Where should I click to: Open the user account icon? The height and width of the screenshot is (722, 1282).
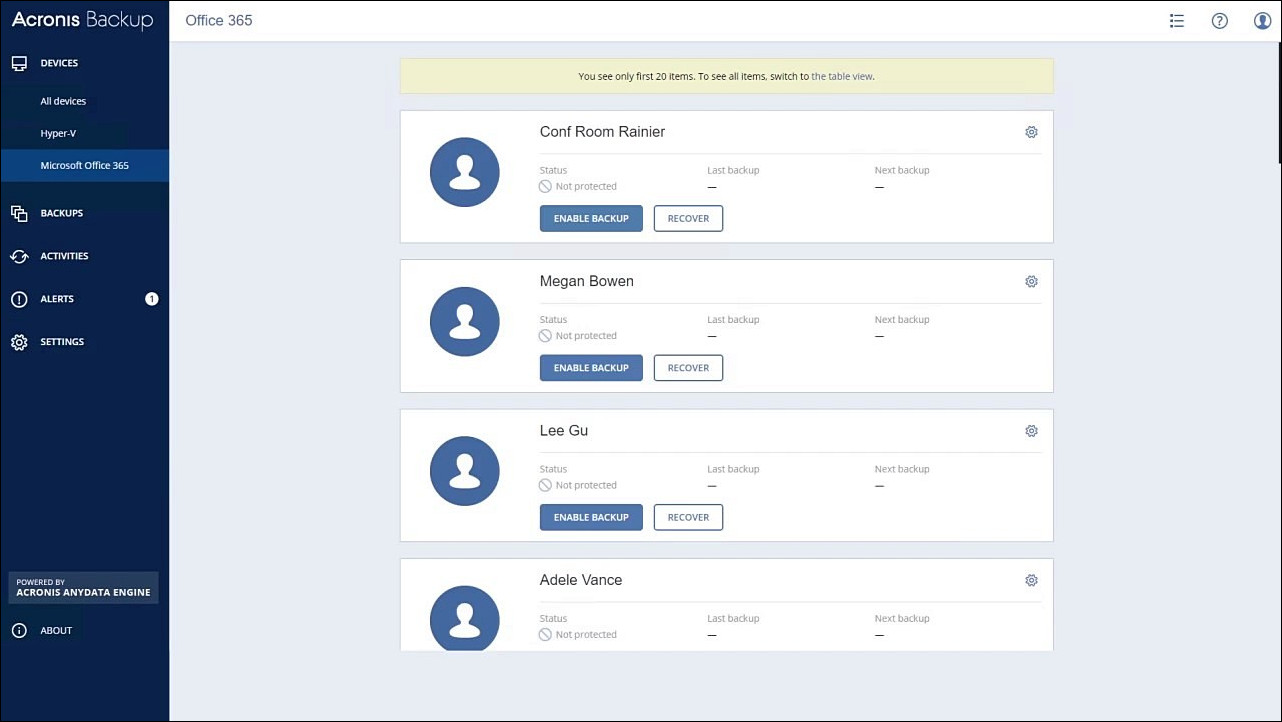point(1262,20)
